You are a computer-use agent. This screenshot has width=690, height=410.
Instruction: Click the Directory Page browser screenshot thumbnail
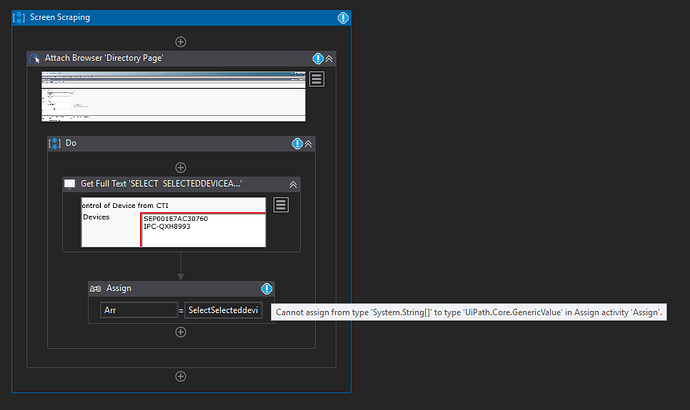click(x=173, y=96)
